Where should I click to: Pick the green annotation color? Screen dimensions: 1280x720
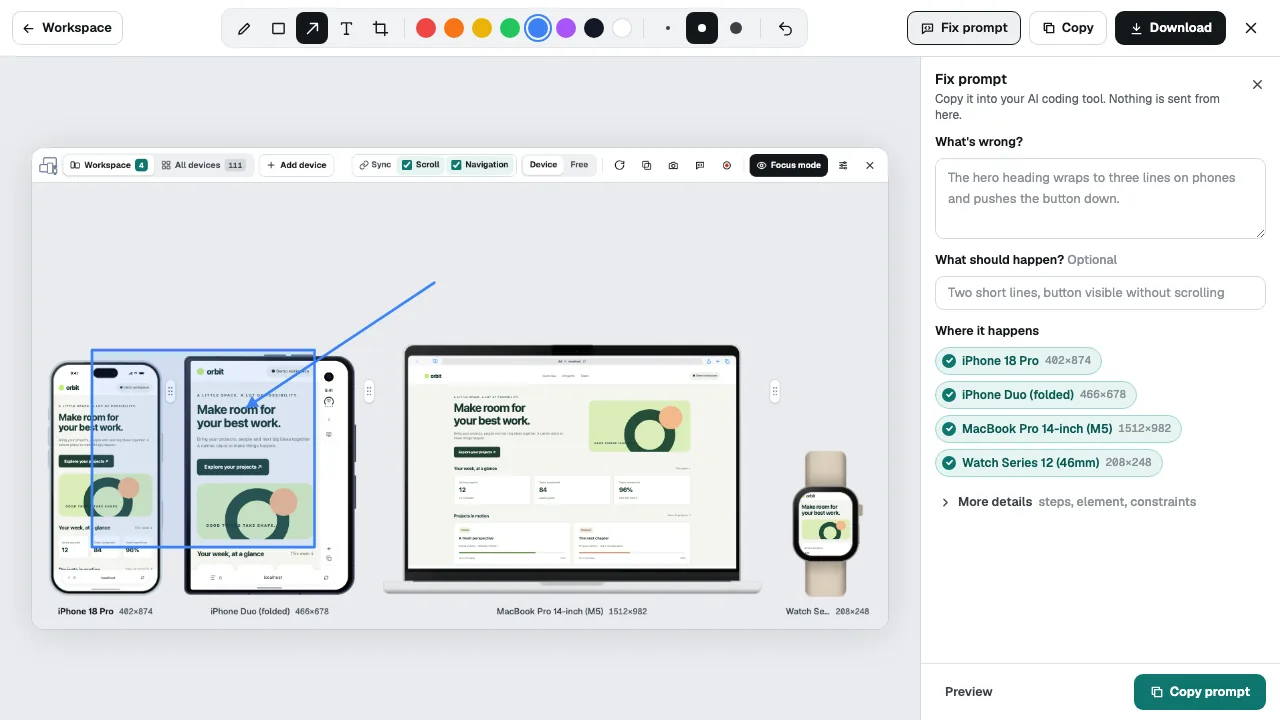coord(510,28)
